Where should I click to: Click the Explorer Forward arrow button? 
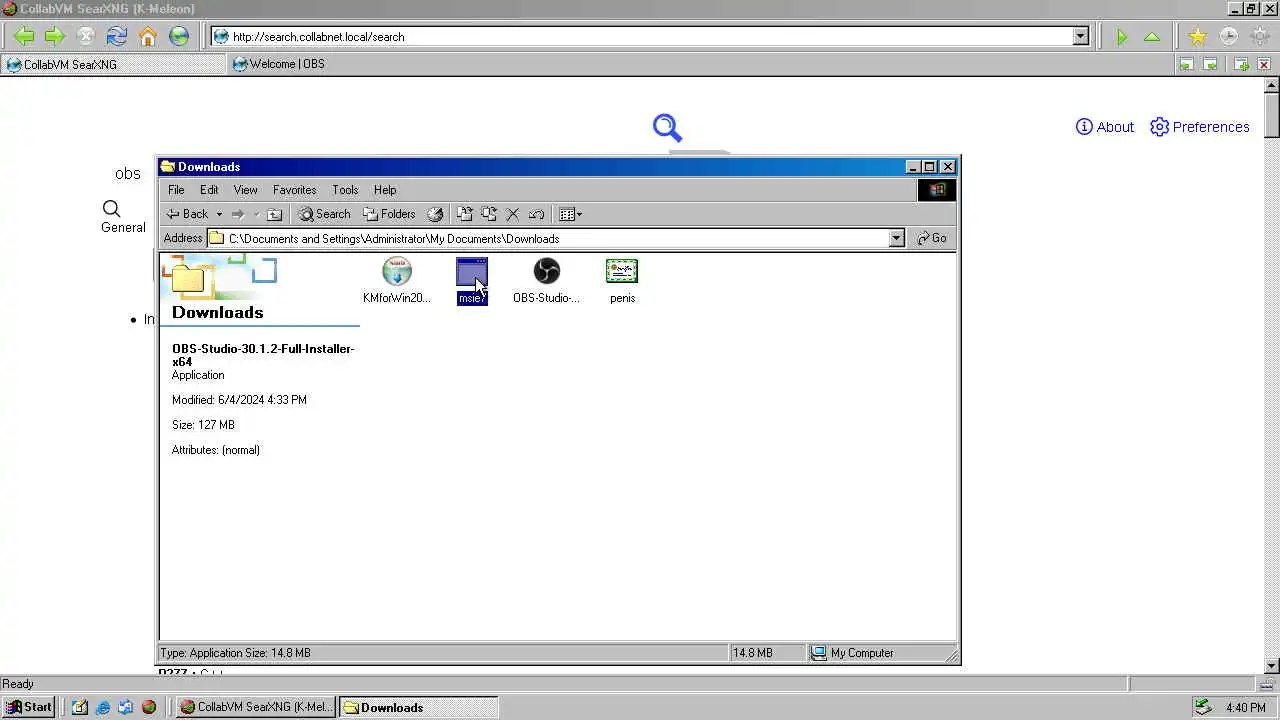(x=238, y=214)
